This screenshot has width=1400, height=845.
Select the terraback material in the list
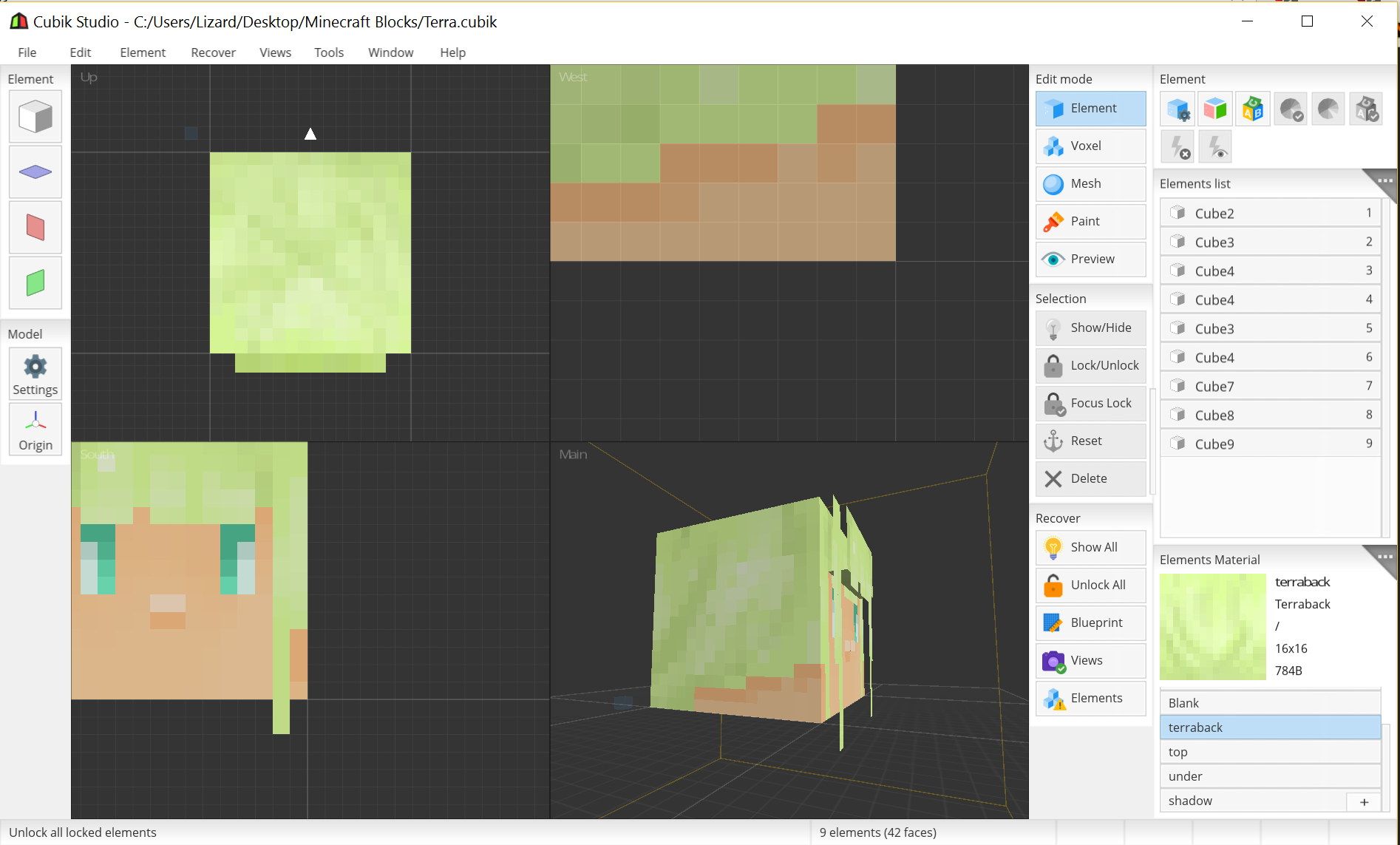[1270, 727]
